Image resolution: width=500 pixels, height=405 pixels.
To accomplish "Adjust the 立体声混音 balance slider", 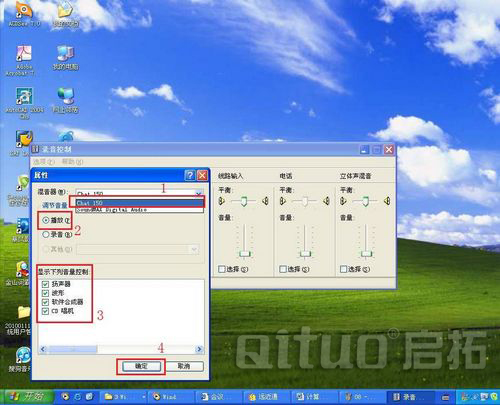I will [x=365, y=201].
